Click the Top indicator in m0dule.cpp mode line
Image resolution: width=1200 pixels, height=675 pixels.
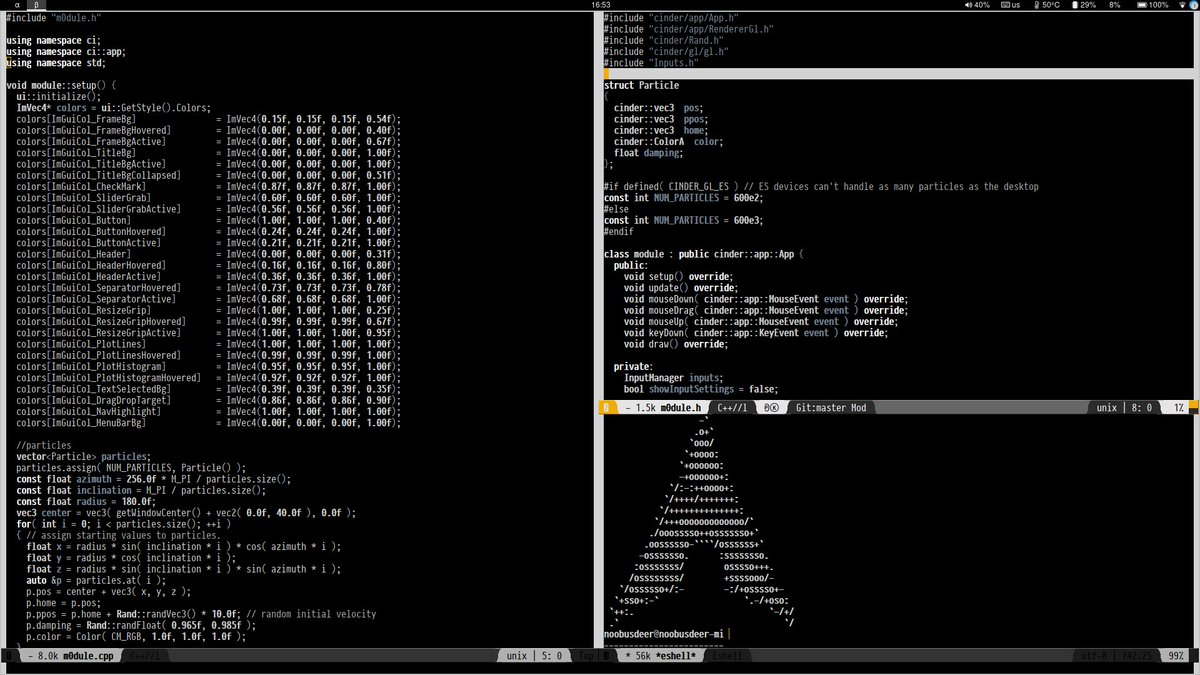[x=587, y=656]
